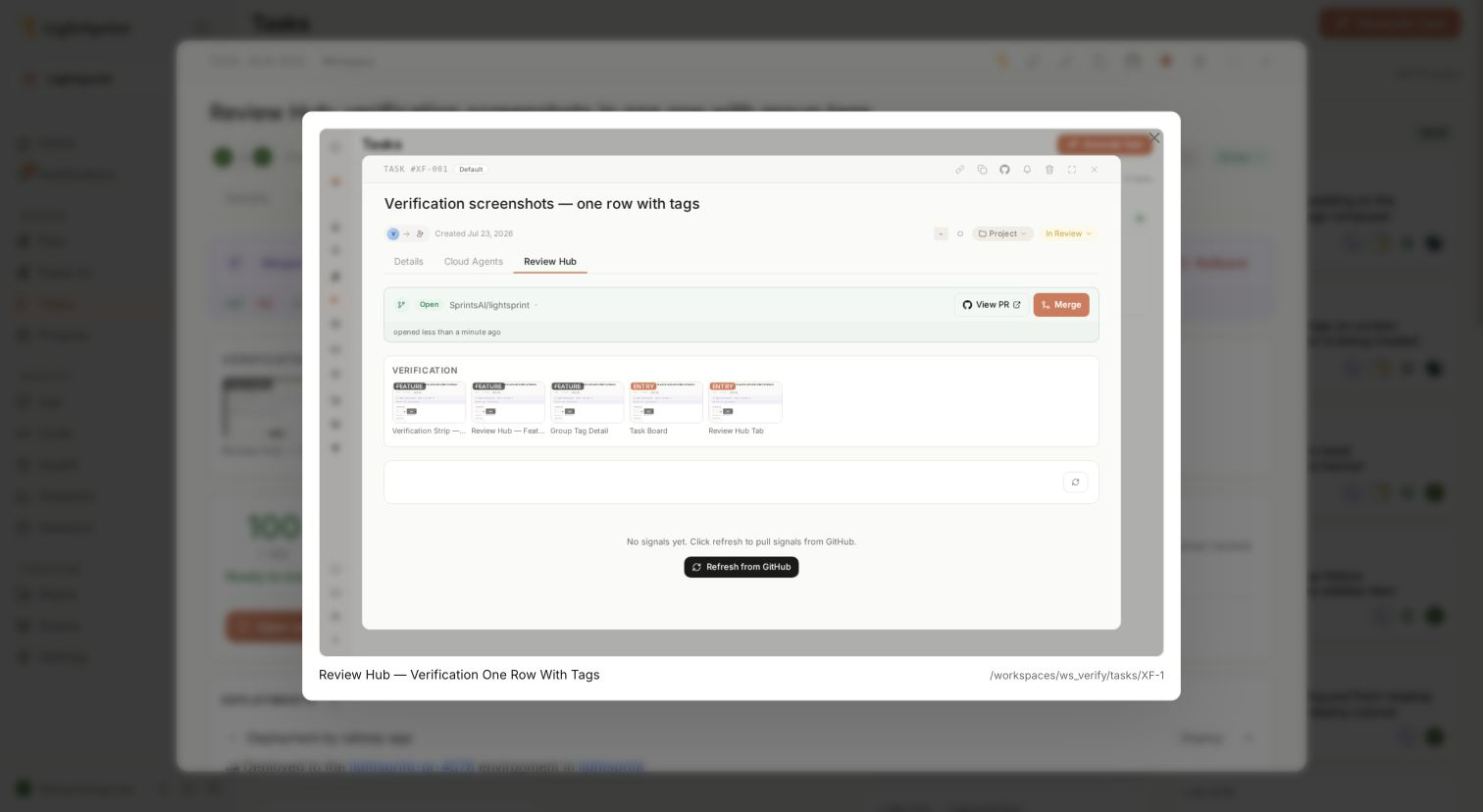Open the Review Hub Tab thumbnail
The height and width of the screenshot is (812, 1483).
[745, 402]
